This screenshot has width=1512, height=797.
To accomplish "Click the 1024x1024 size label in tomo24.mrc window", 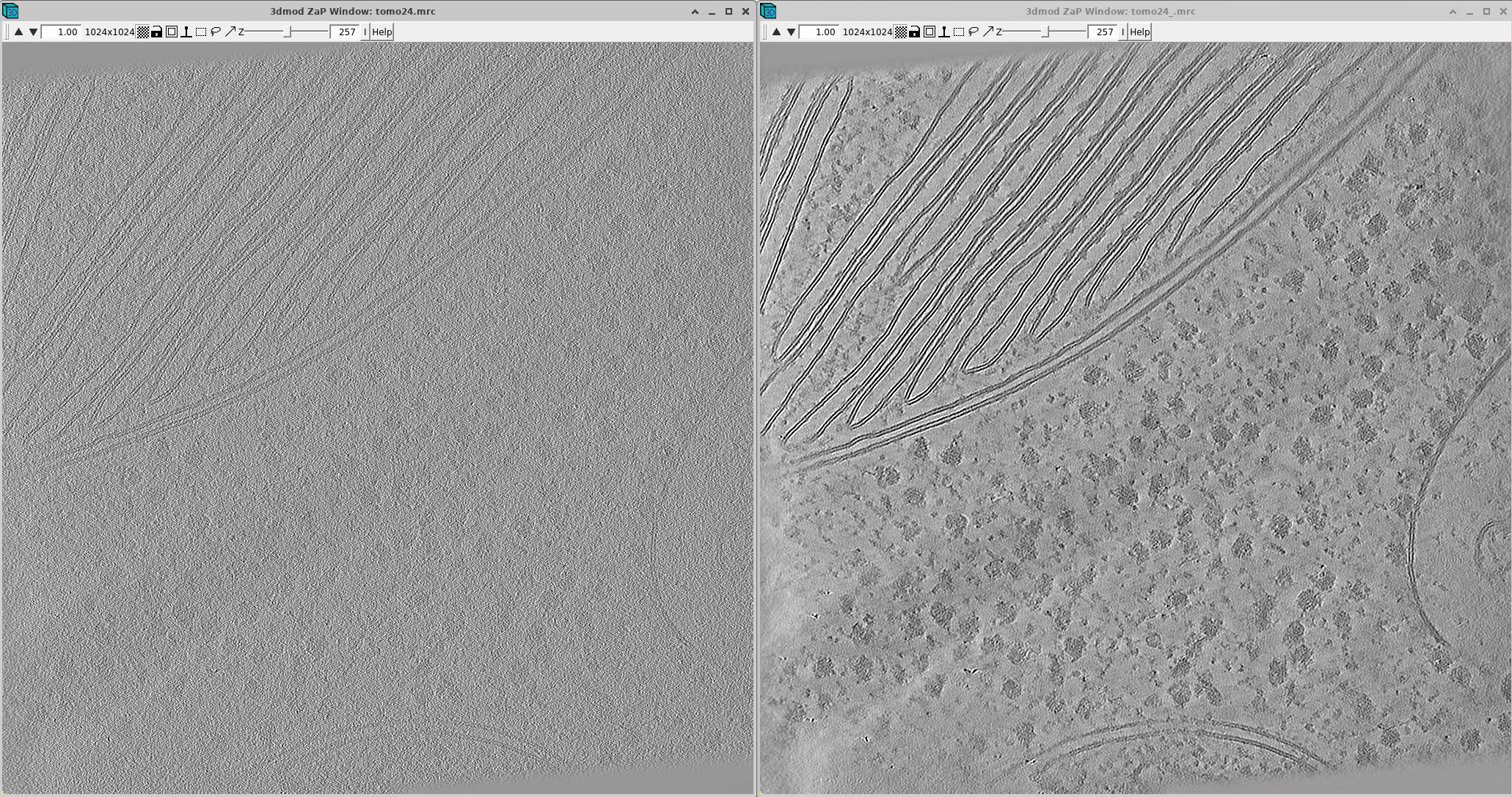I will pyautogui.click(x=109, y=32).
